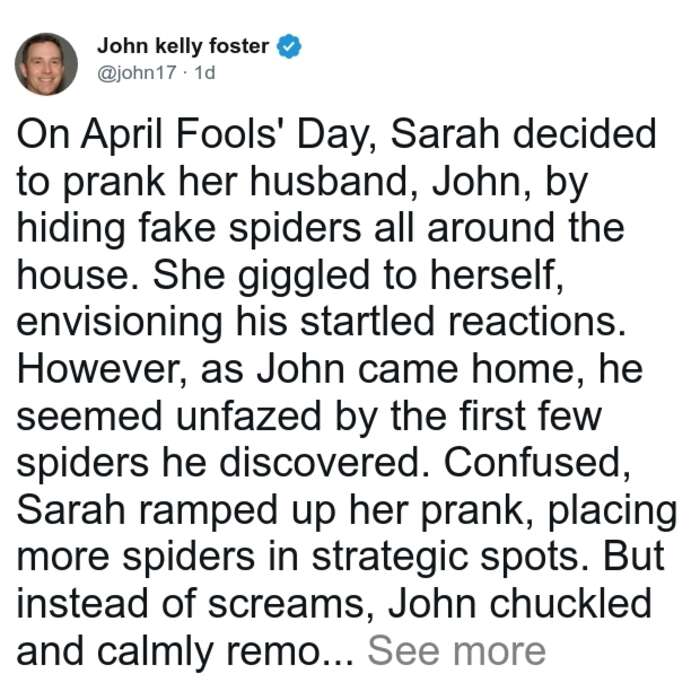Viewport: 700px width, 700px height.
Task: Open the John kelly foster display name
Action: 183,46
